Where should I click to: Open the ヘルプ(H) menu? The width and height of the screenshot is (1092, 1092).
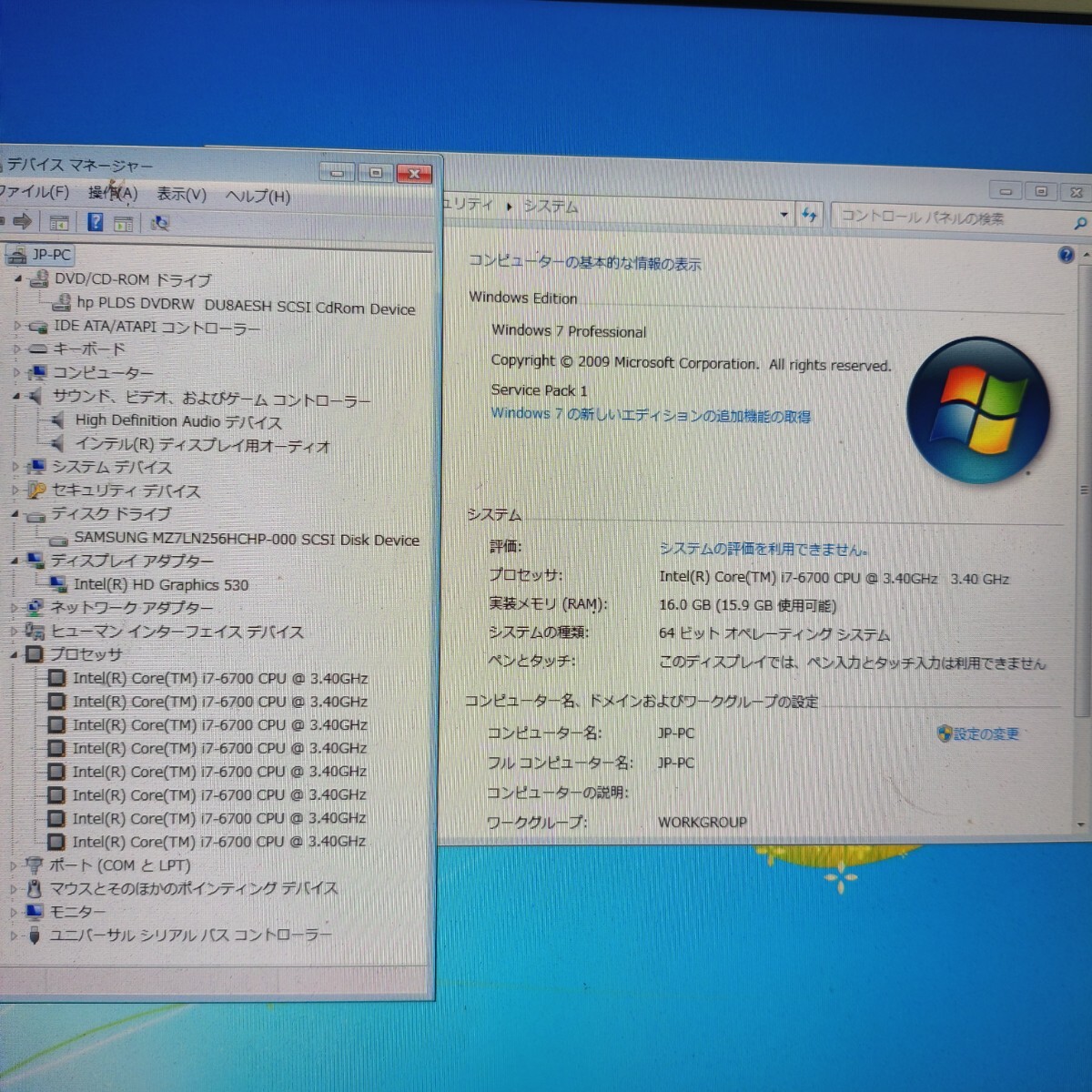pos(258,196)
